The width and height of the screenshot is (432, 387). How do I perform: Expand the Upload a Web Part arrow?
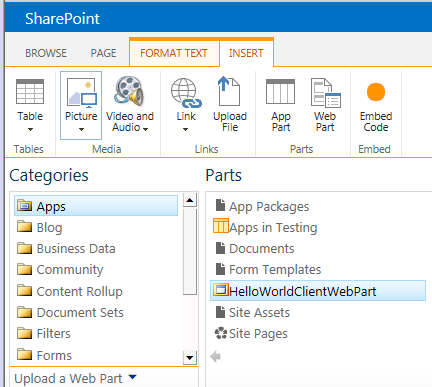(x=133, y=377)
